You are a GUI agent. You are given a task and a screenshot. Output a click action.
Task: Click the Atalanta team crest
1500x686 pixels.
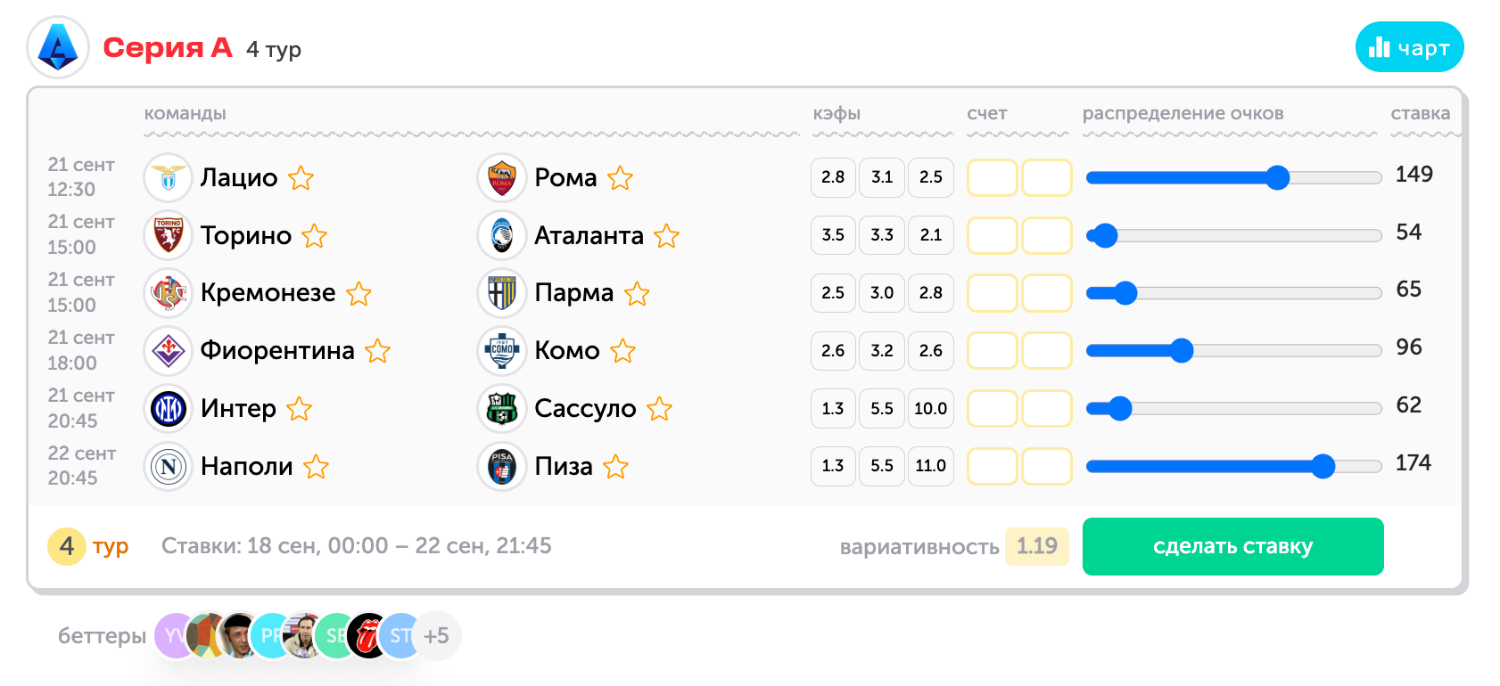click(501, 236)
